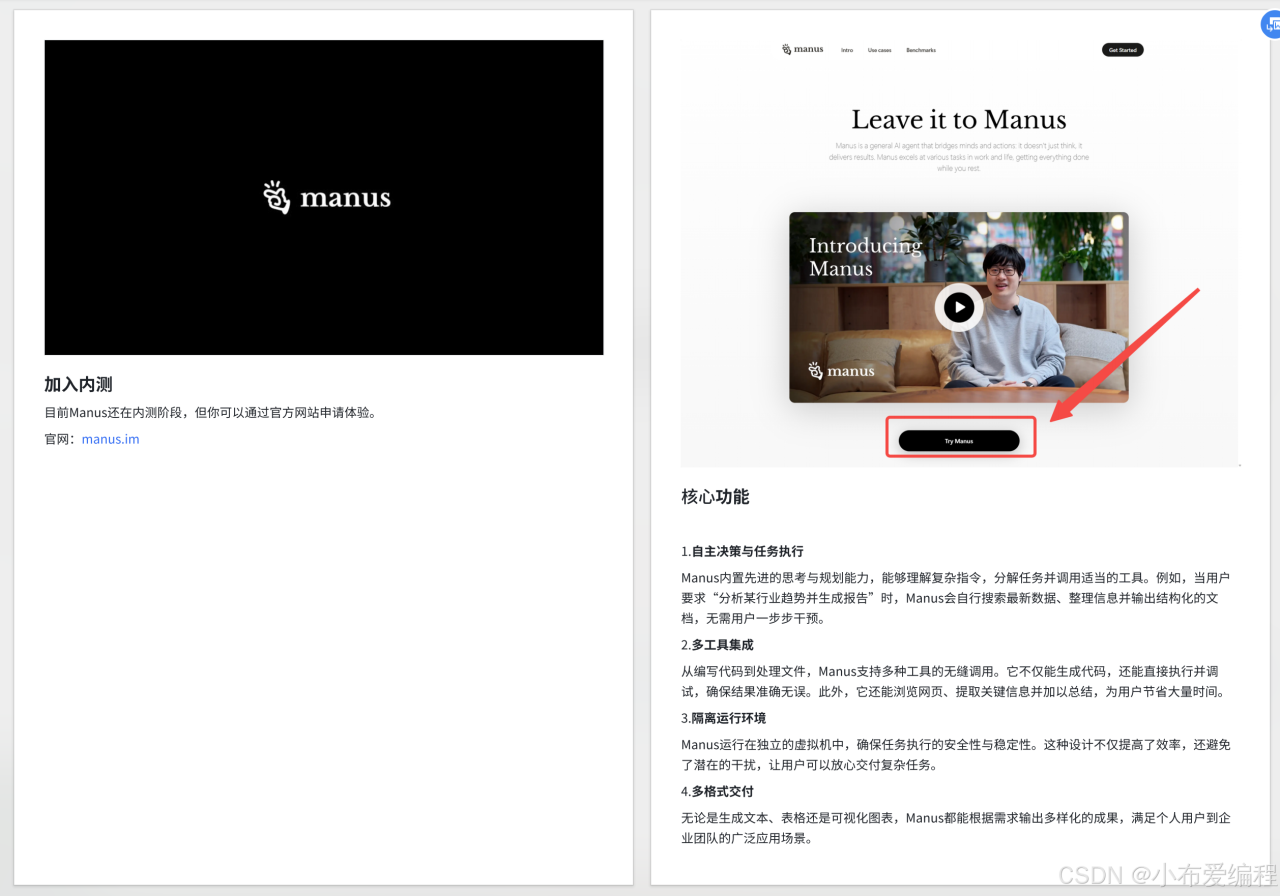The image size is (1280, 896).
Task: Click the "4.多格式交付" subheading
Action: point(717,791)
